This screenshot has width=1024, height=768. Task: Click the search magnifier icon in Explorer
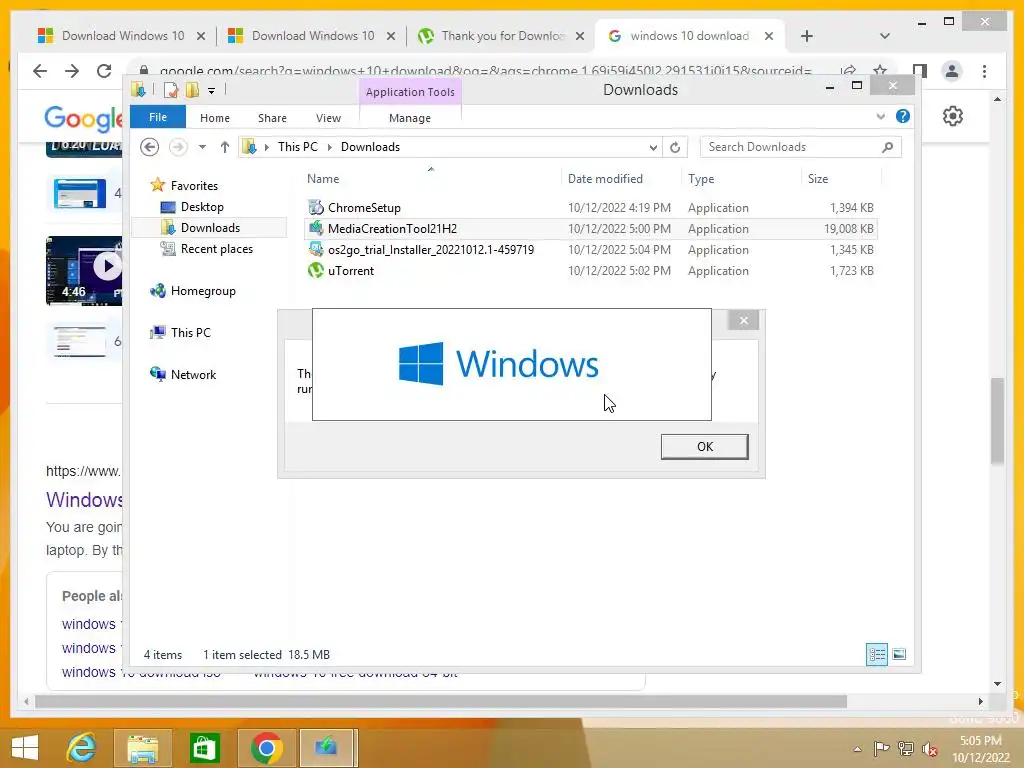tap(887, 147)
